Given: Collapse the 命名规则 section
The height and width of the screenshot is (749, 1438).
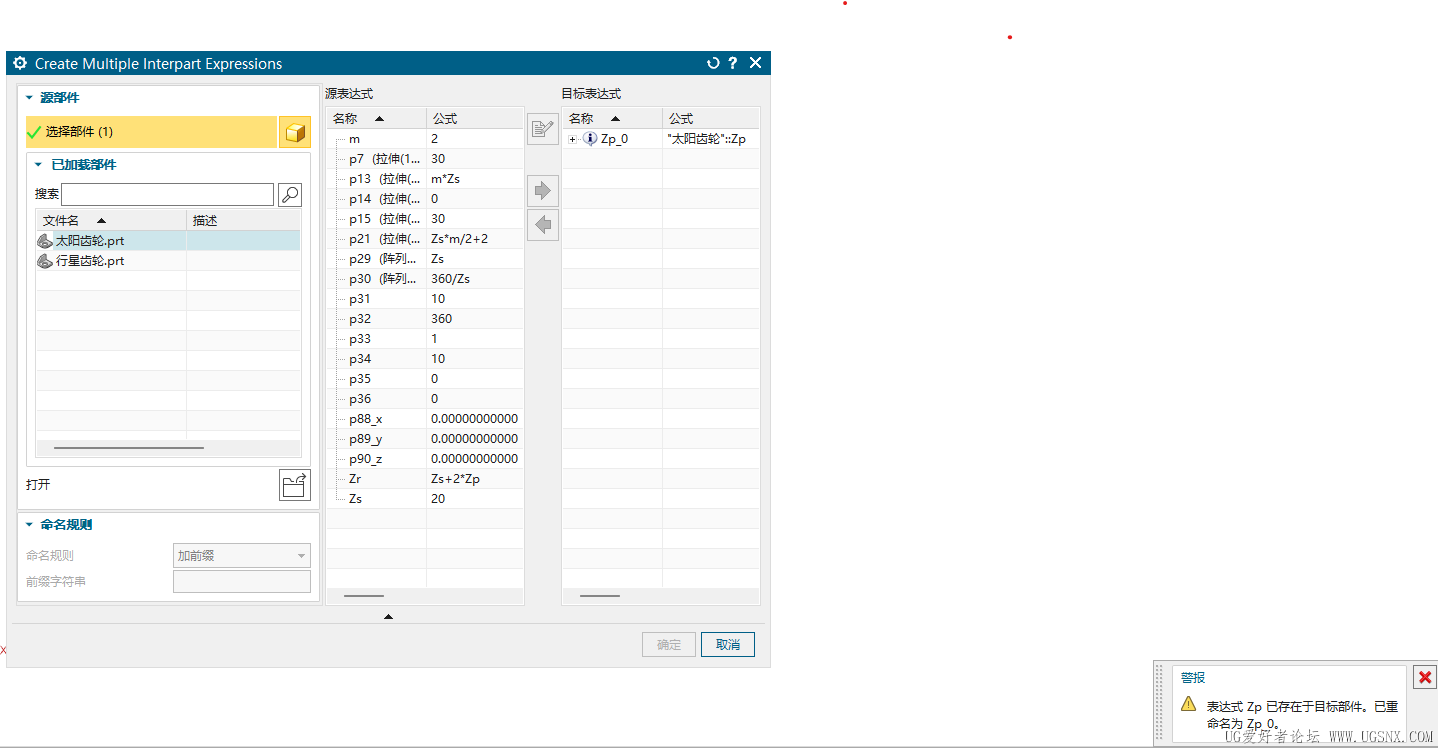Looking at the screenshot, I should click(x=27, y=524).
